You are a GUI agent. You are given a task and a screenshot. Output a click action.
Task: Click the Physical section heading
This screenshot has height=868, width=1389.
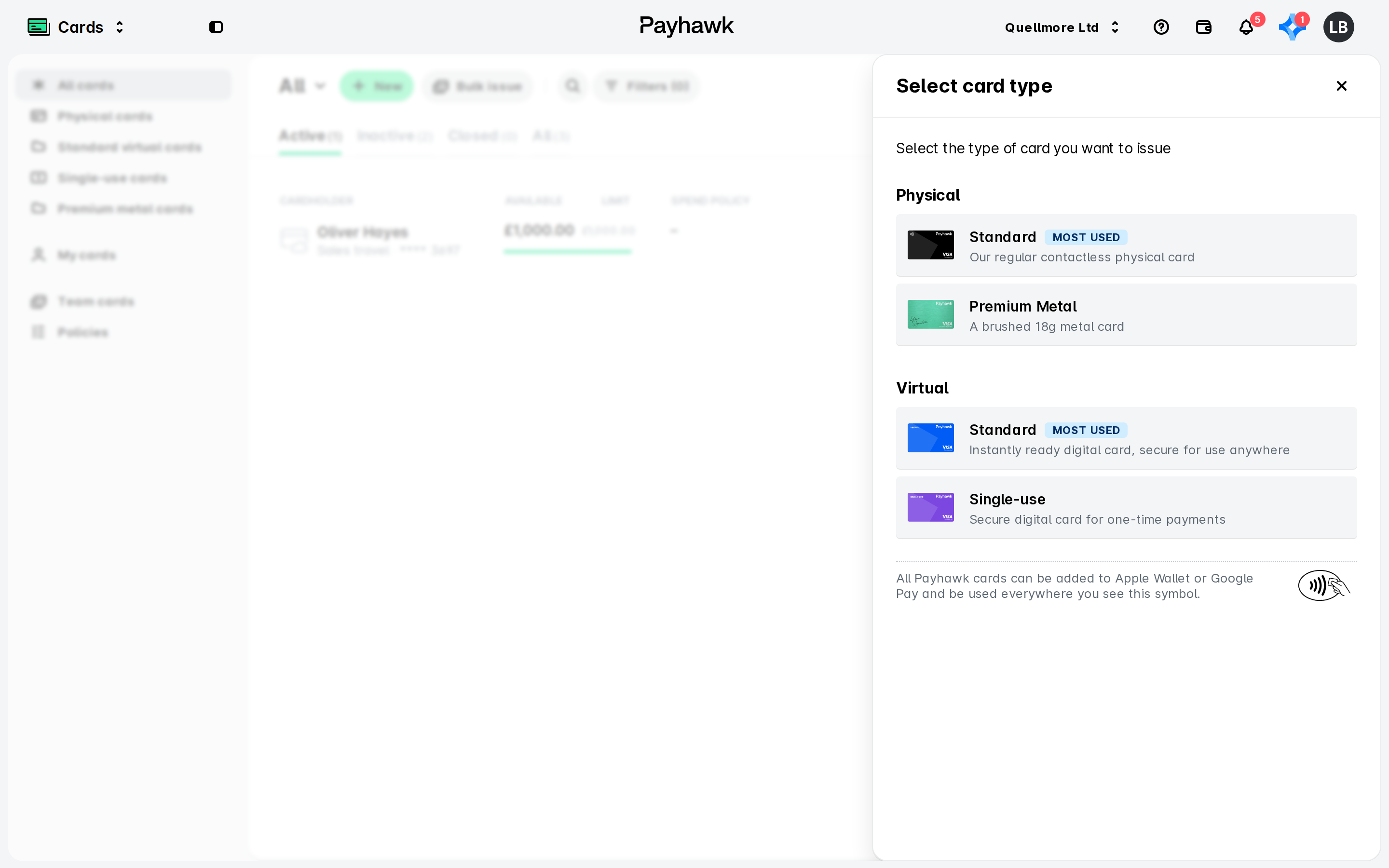pyautogui.click(x=927, y=195)
